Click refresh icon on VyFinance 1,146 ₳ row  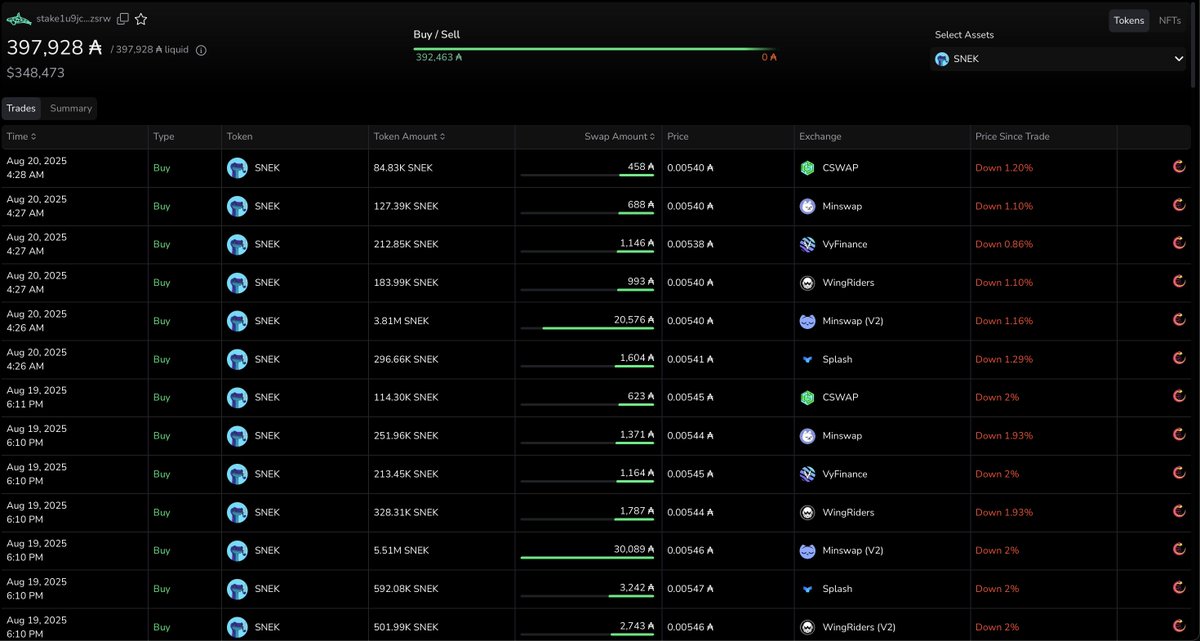click(x=1179, y=244)
